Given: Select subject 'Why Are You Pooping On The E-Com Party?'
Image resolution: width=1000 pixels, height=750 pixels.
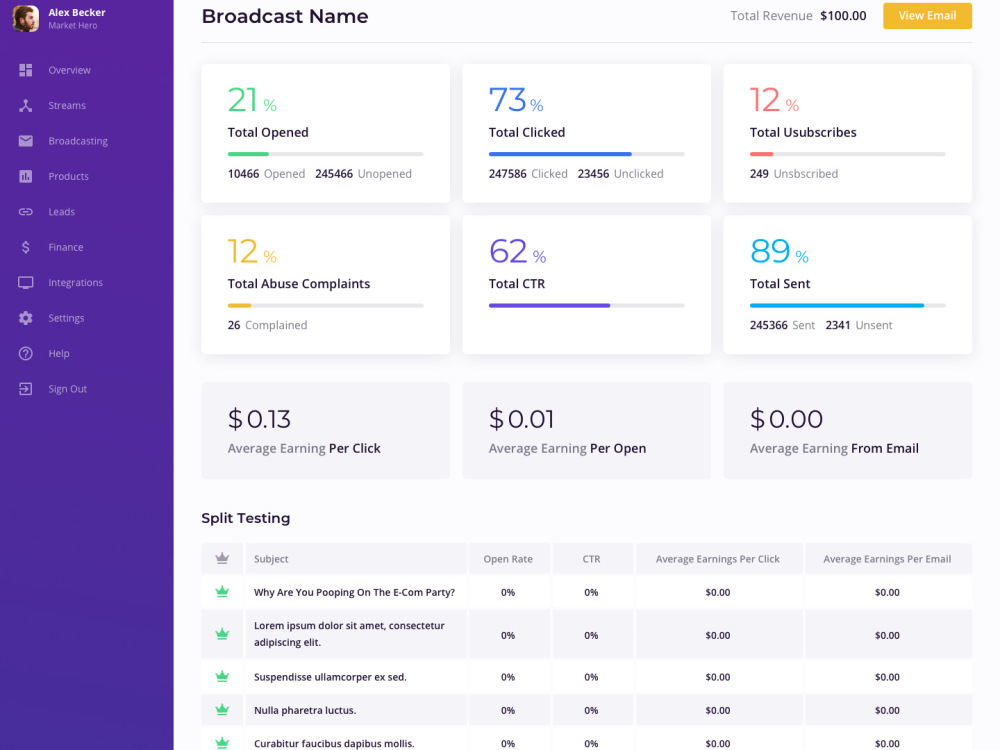Looking at the screenshot, I should [355, 592].
